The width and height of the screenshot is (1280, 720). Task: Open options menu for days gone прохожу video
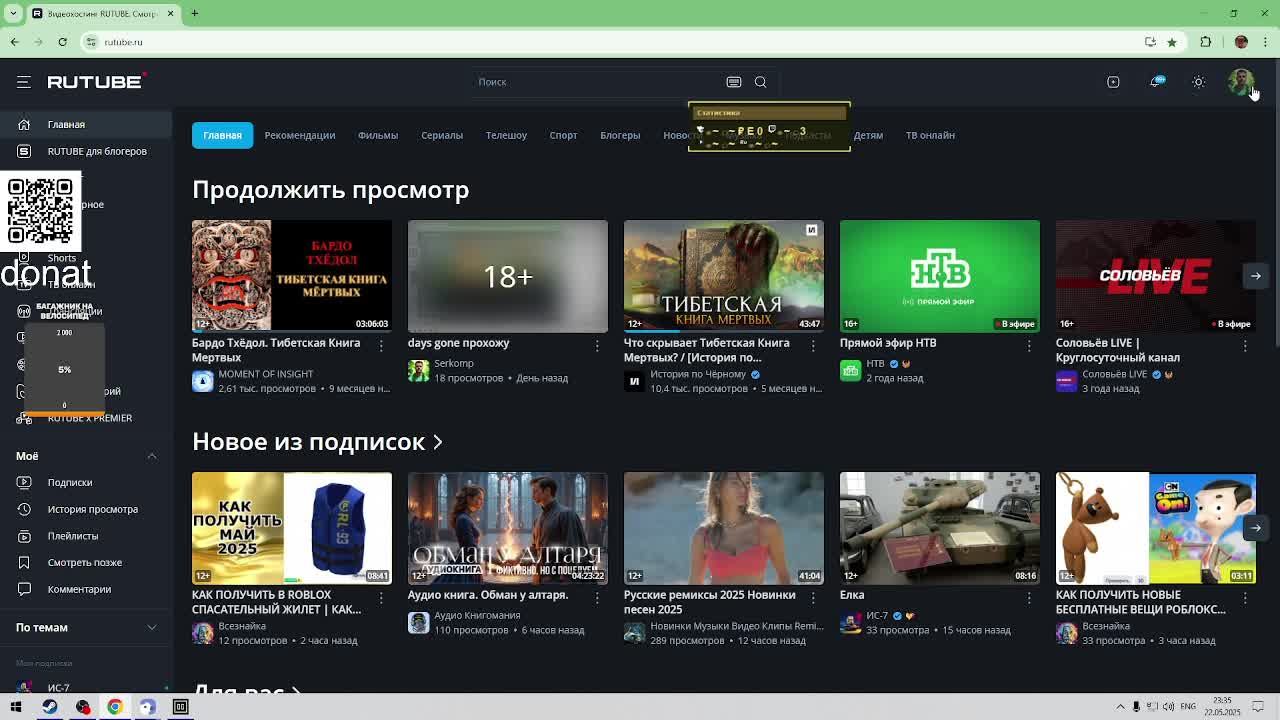coord(597,345)
